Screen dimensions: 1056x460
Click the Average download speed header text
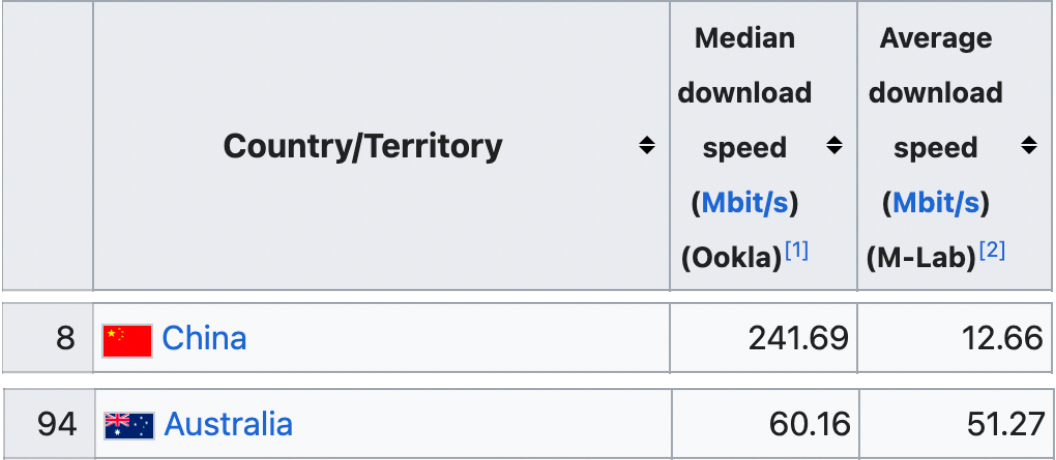(x=935, y=93)
